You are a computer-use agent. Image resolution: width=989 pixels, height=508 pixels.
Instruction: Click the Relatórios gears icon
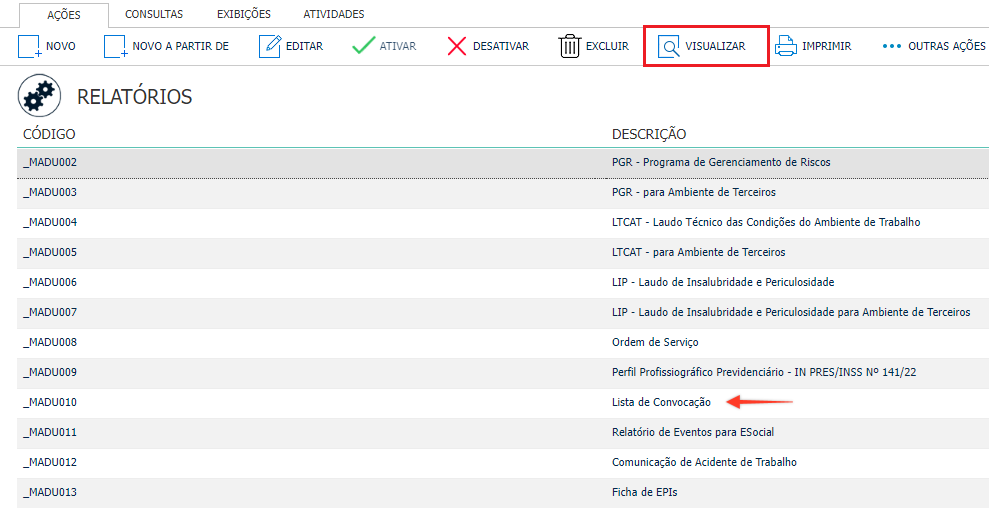point(39,96)
